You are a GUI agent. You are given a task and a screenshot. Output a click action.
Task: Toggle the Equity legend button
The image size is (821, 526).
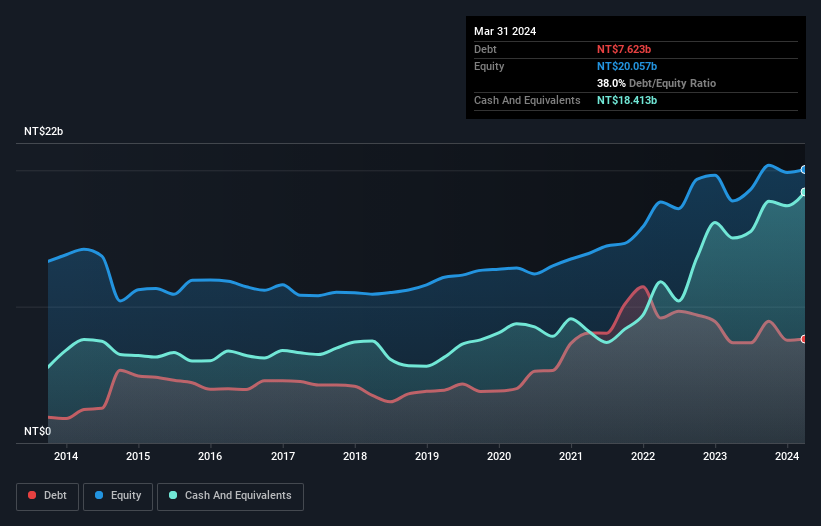click(x=118, y=496)
